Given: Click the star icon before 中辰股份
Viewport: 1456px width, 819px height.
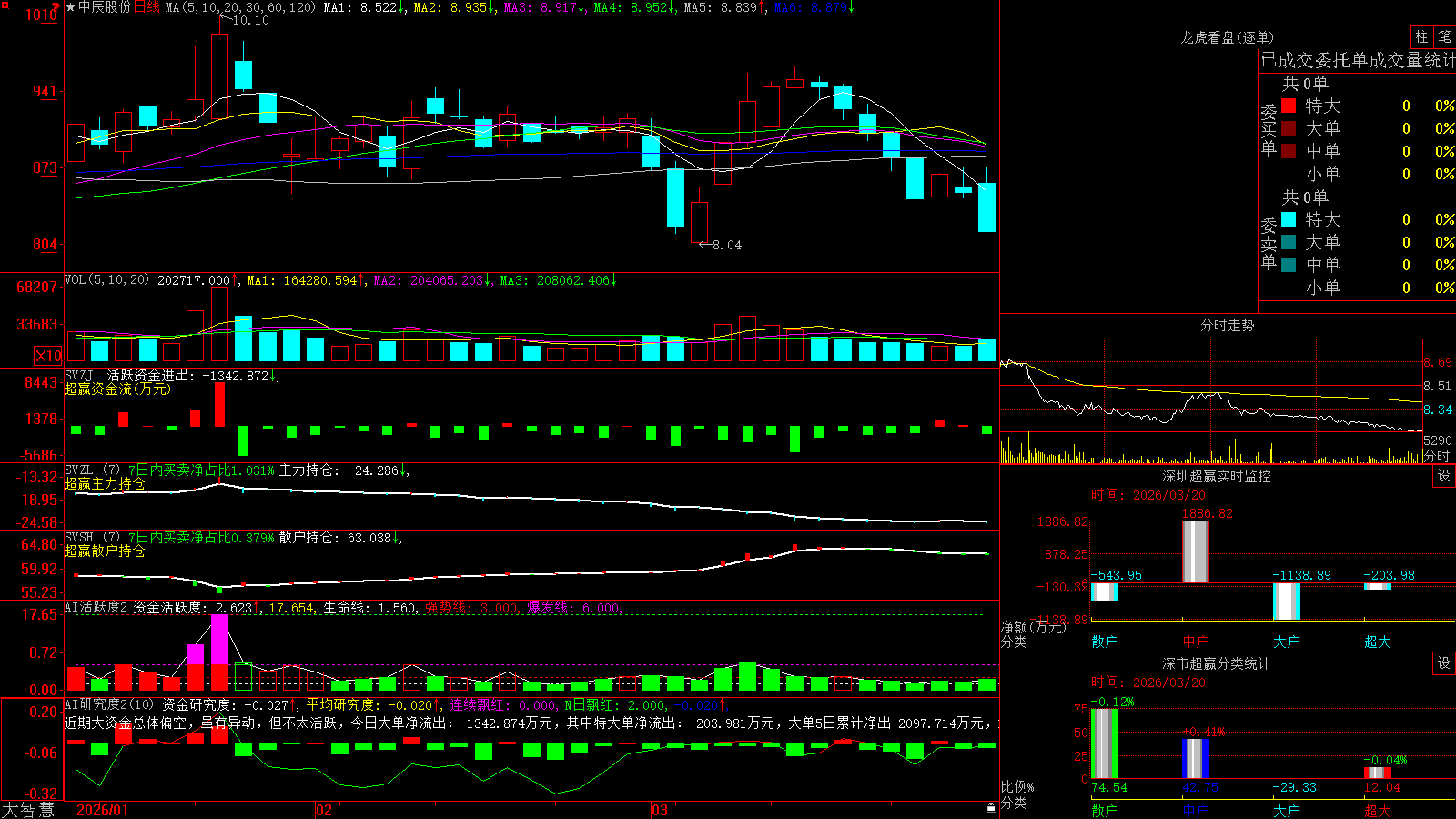Looking at the screenshot, I should click(70, 7).
